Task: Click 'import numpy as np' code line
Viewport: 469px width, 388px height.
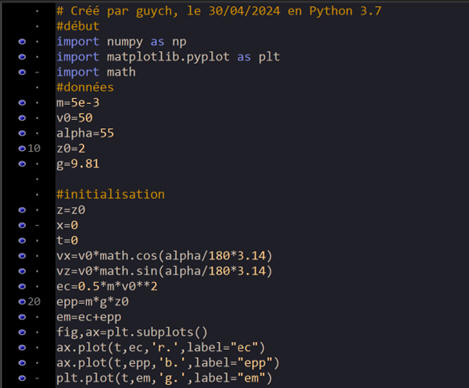Action: [121, 42]
